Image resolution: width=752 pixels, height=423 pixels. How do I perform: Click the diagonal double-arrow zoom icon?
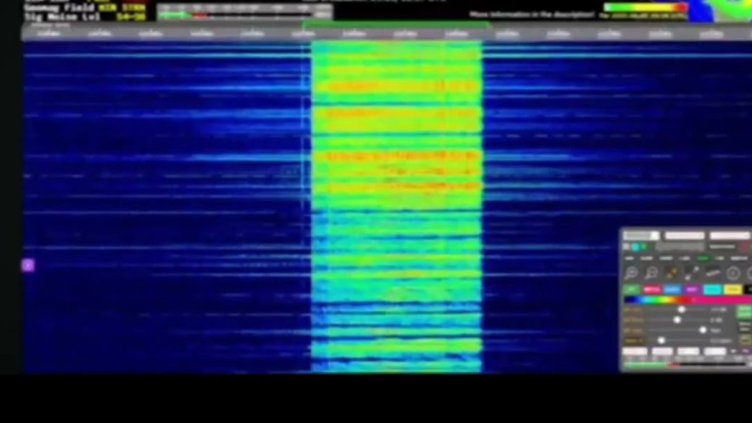point(691,273)
